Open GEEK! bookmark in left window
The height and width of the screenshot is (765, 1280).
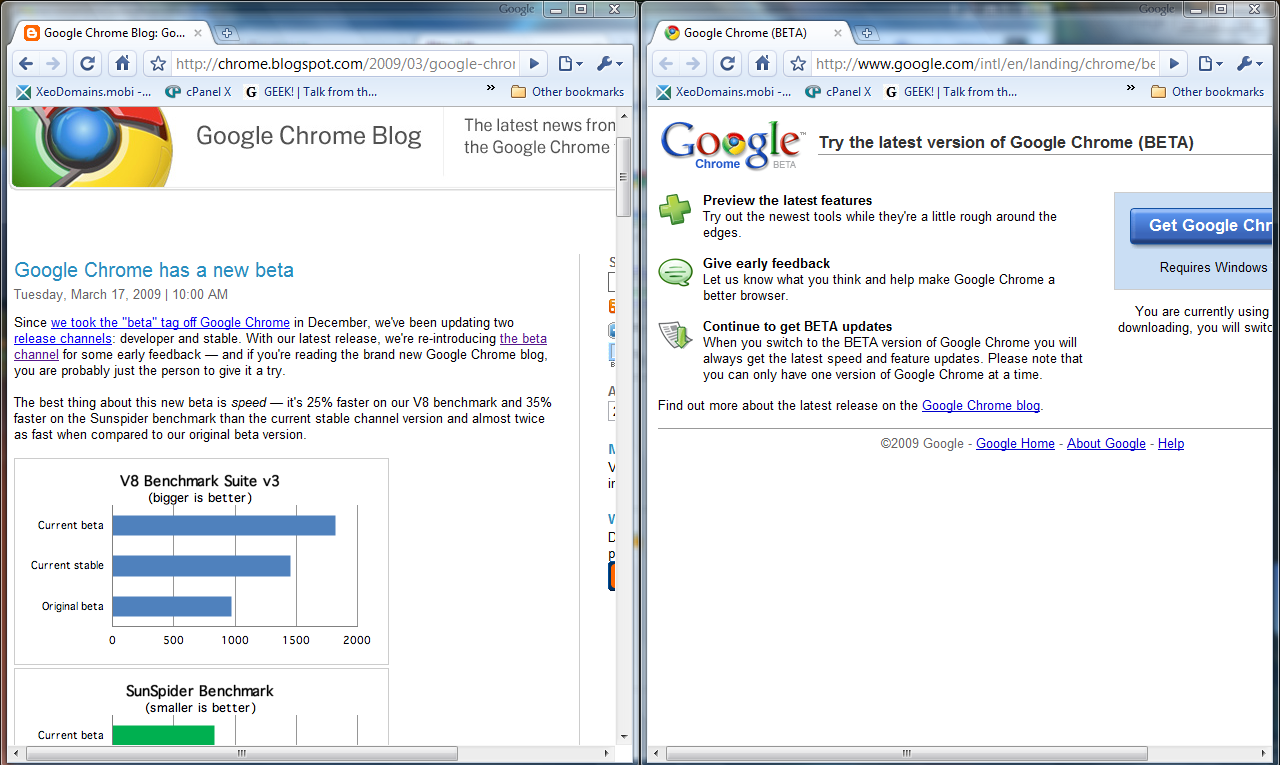click(x=310, y=92)
